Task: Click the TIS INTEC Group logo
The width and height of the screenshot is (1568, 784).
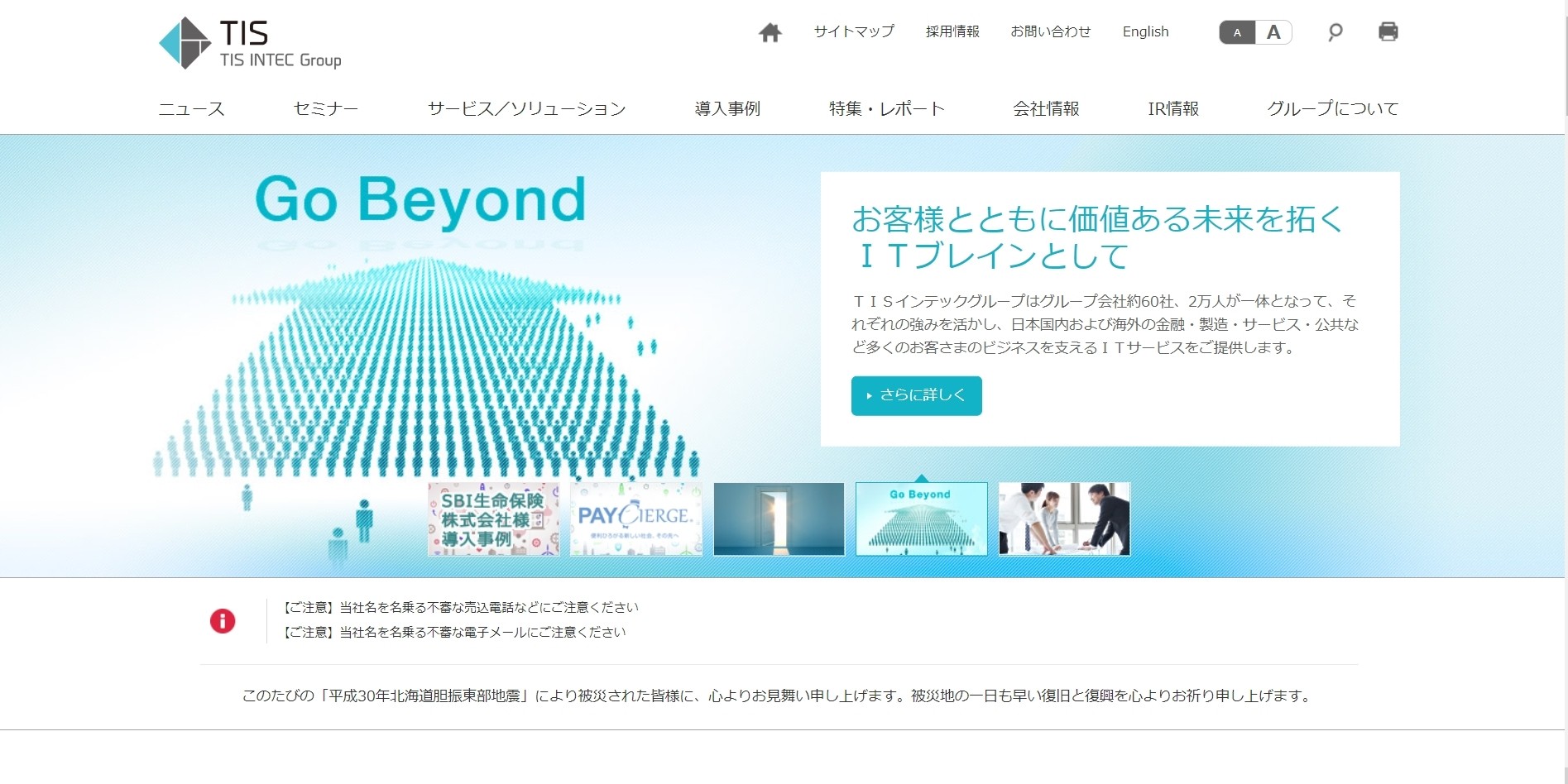Action: point(250,43)
